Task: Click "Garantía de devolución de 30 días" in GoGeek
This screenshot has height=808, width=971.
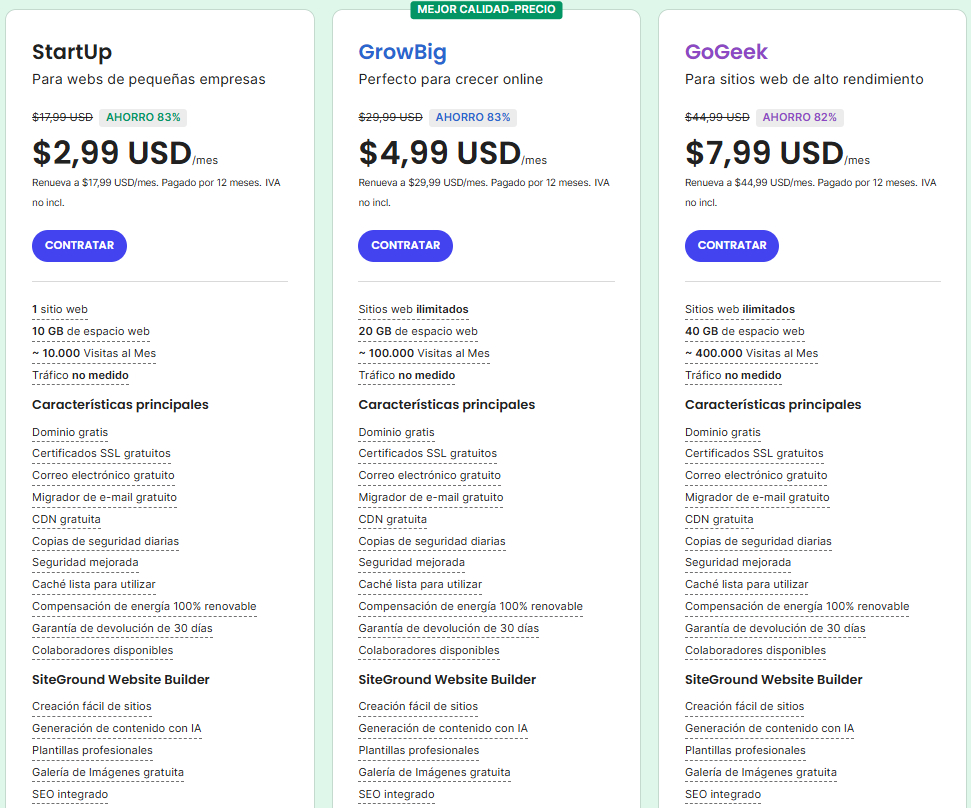Action: [x=775, y=628]
